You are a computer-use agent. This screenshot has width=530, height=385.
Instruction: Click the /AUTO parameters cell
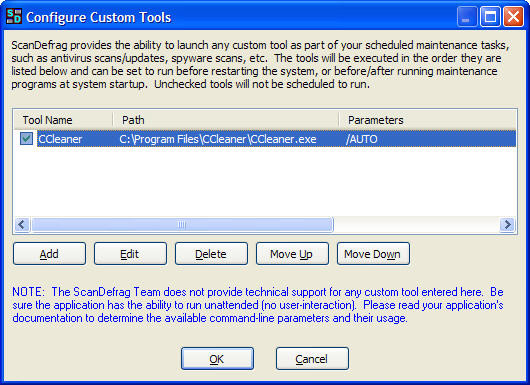tap(361, 139)
